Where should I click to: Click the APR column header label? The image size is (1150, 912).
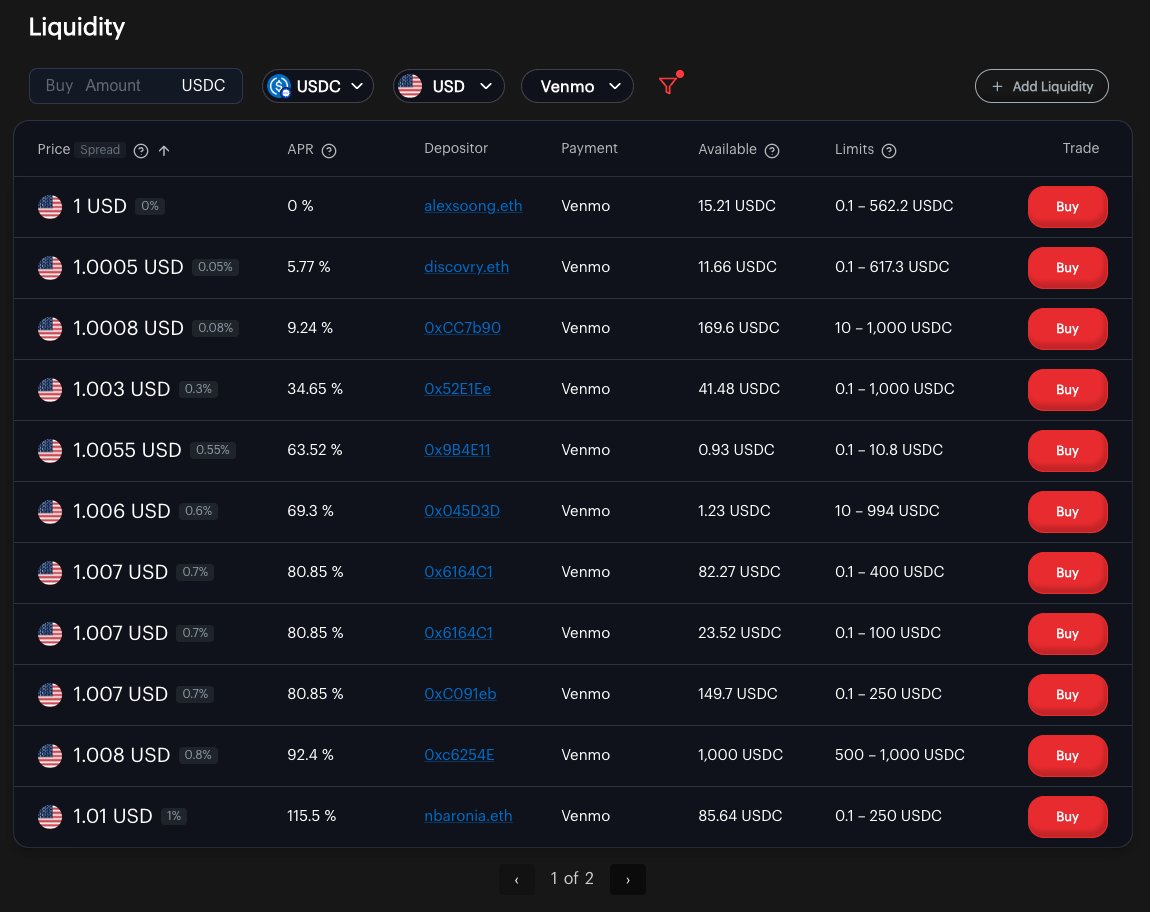point(300,149)
